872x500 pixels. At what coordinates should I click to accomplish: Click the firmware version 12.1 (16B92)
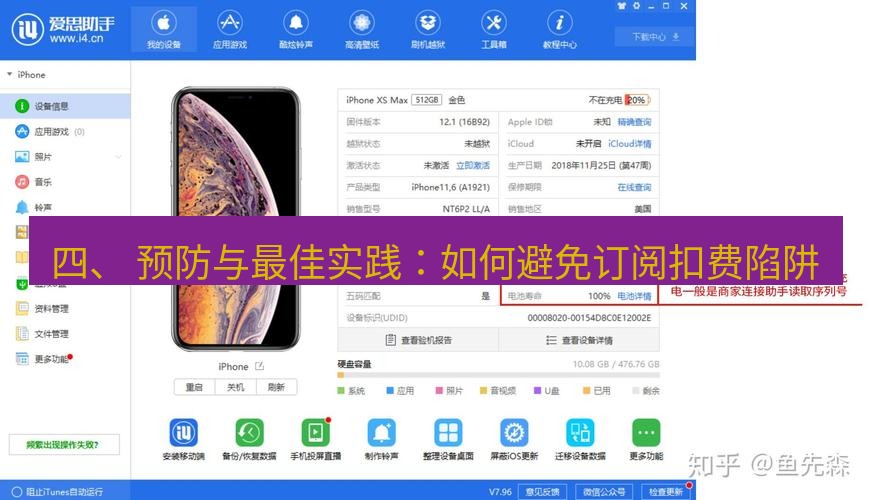click(x=464, y=122)
